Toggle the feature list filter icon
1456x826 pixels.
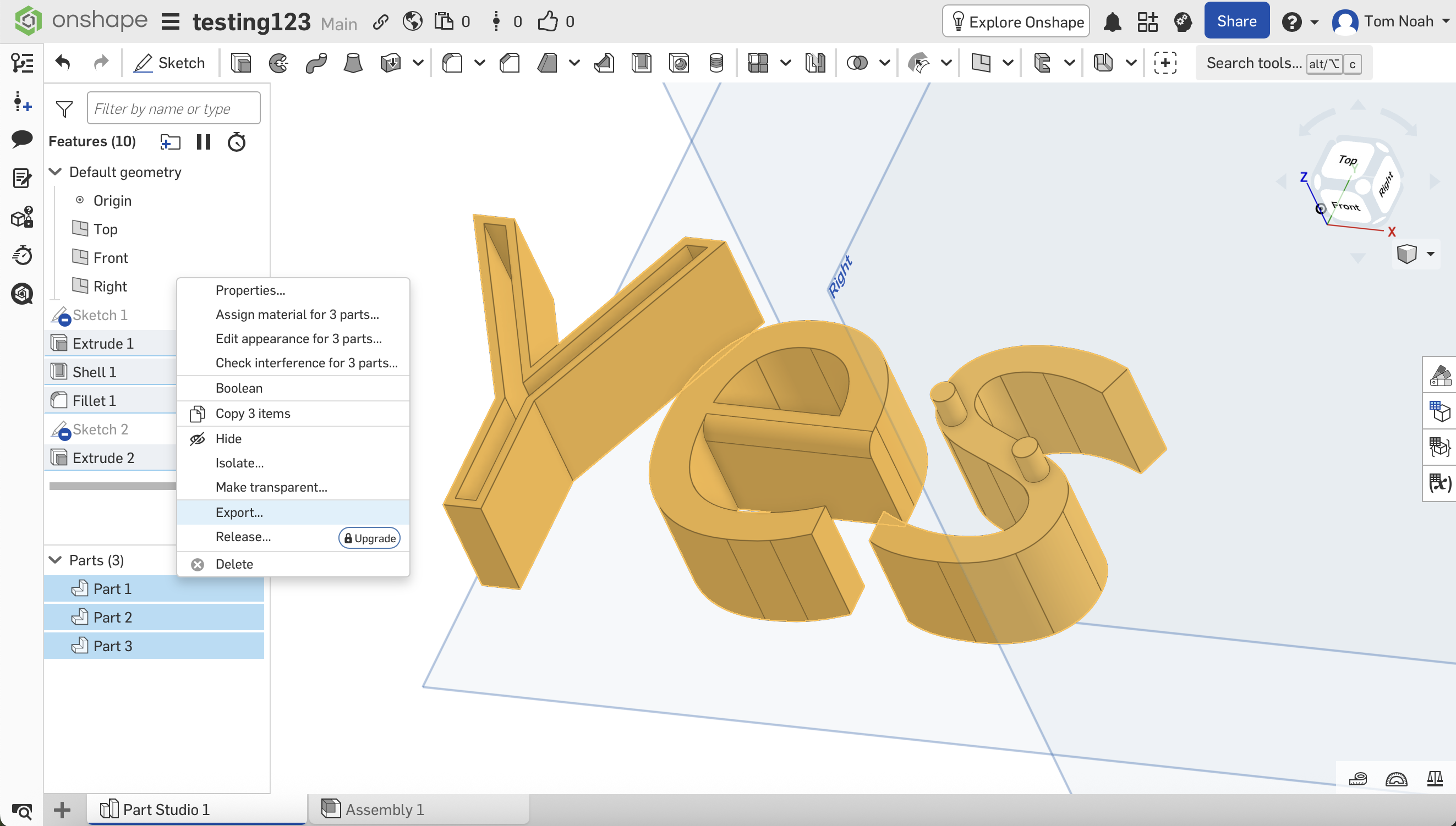tap(64, 108)
